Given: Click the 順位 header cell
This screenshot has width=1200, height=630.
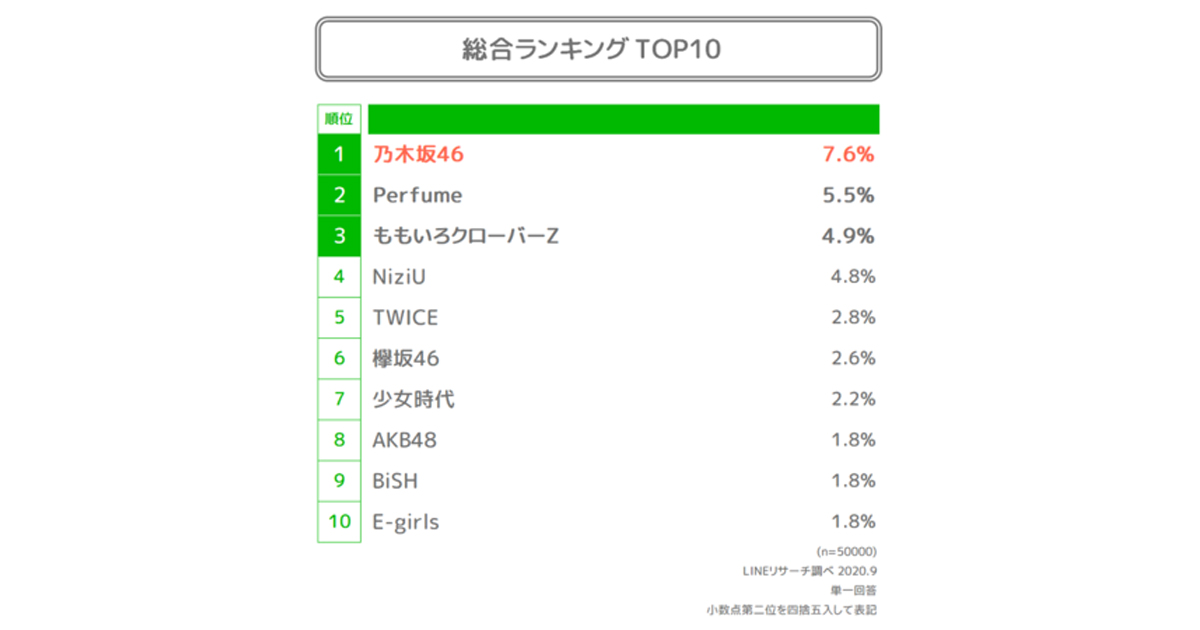Looking at the screenshot, I should click(339, 119).
